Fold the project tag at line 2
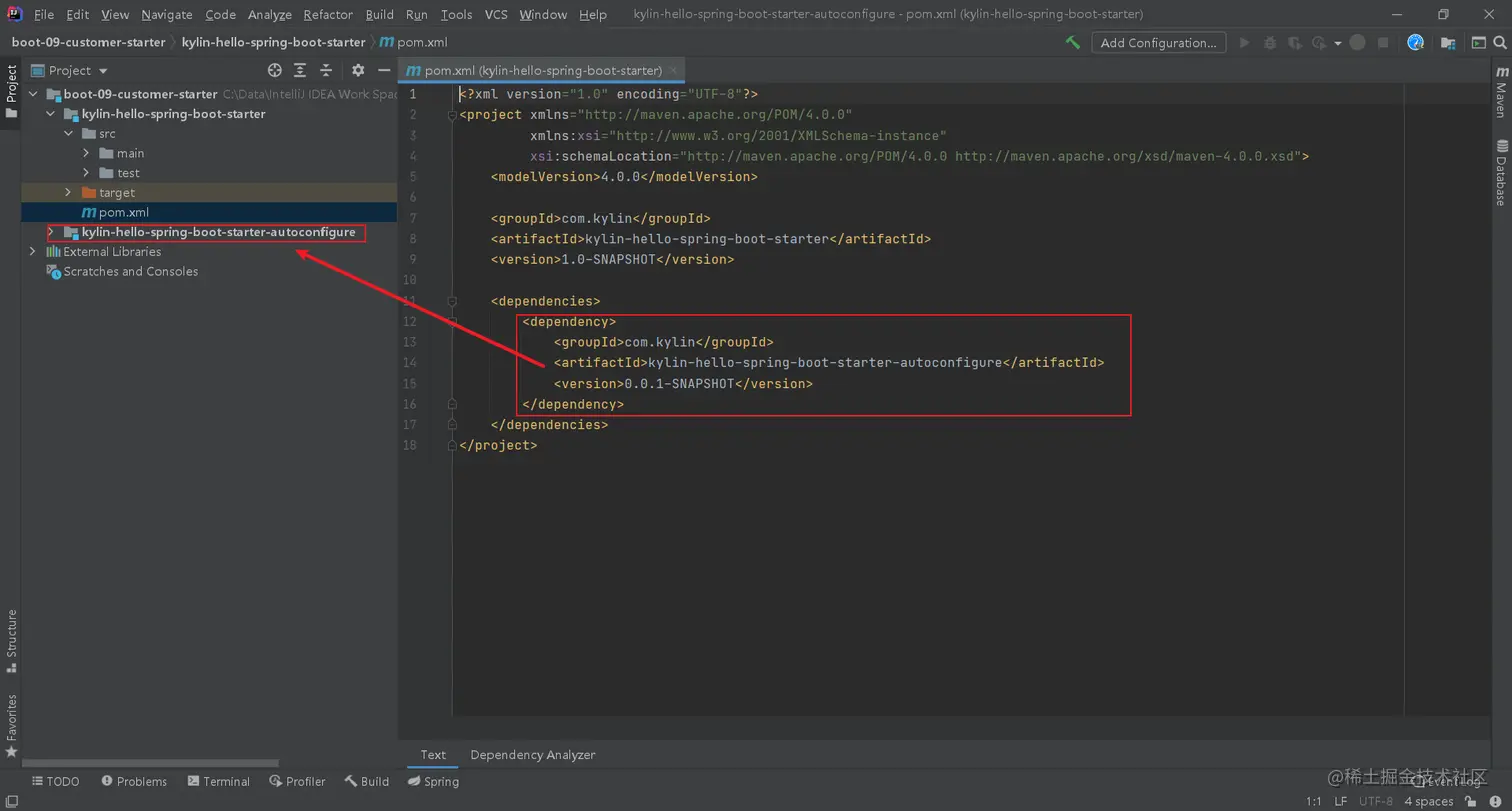This screenshot has height=811, width=1512. (x=452, y=115)
